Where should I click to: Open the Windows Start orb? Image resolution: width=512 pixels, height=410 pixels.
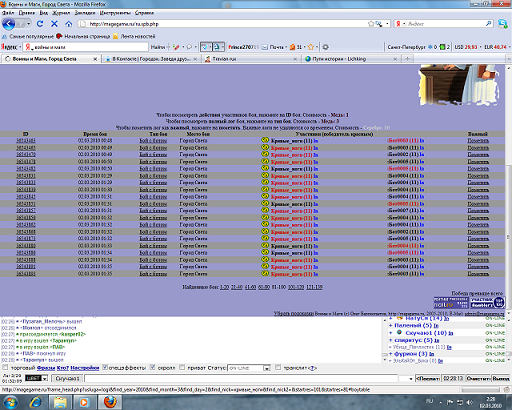[10, 402]
